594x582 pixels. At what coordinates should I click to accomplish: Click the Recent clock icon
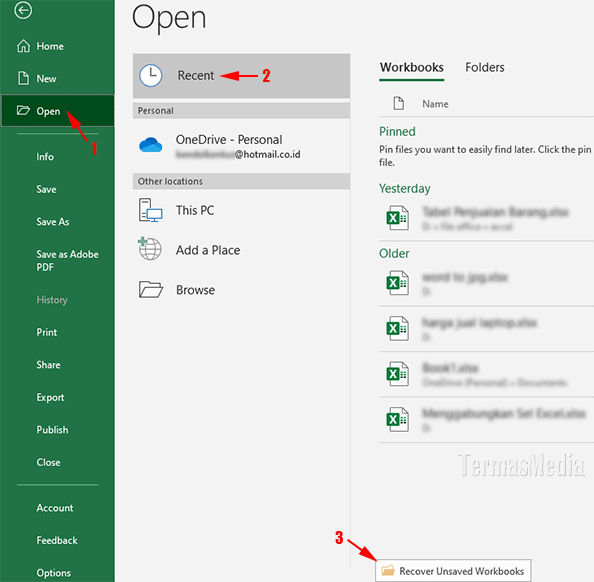[151, 75]
